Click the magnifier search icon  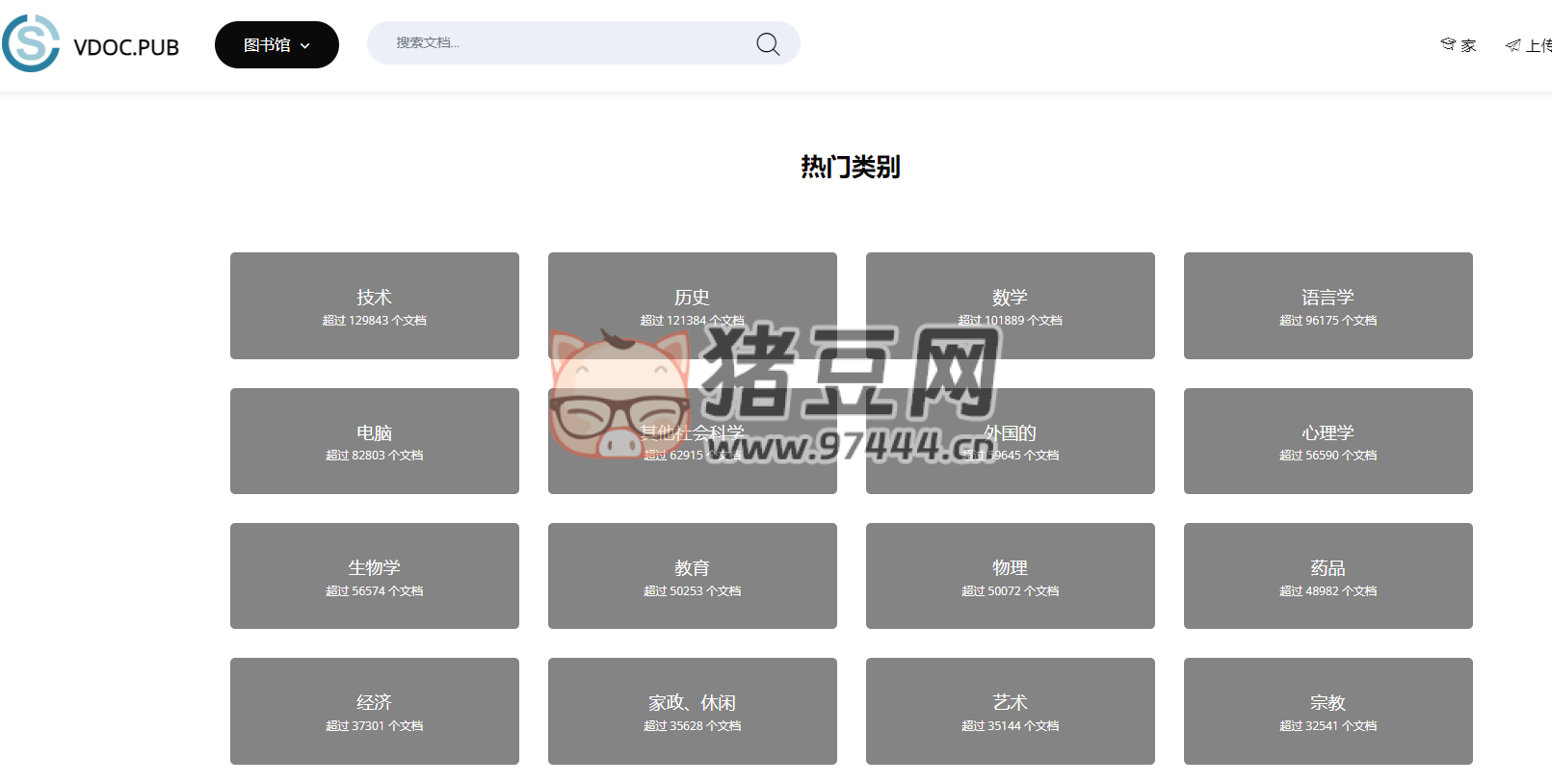[768, 44]
